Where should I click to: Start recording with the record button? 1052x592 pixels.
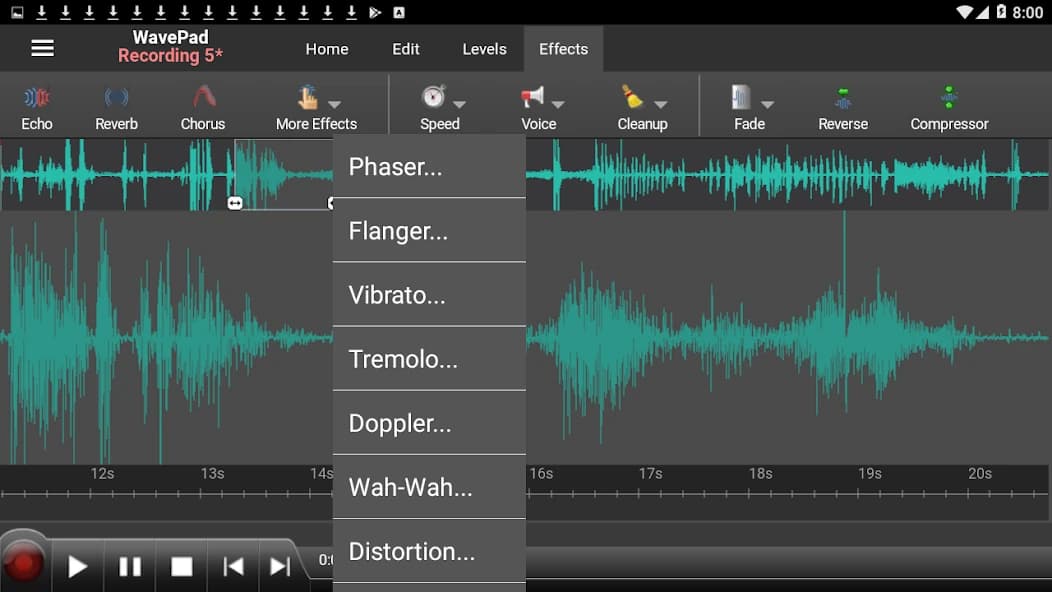click(24, 565)
